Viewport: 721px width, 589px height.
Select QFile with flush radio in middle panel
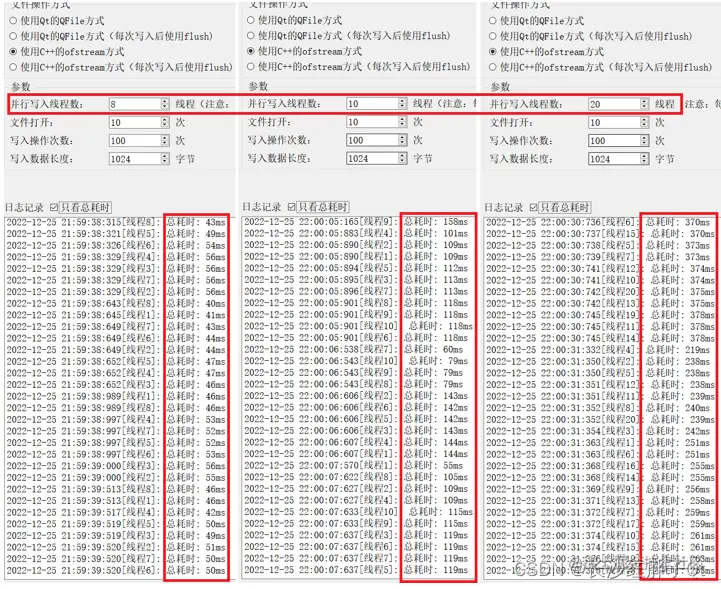251,35
